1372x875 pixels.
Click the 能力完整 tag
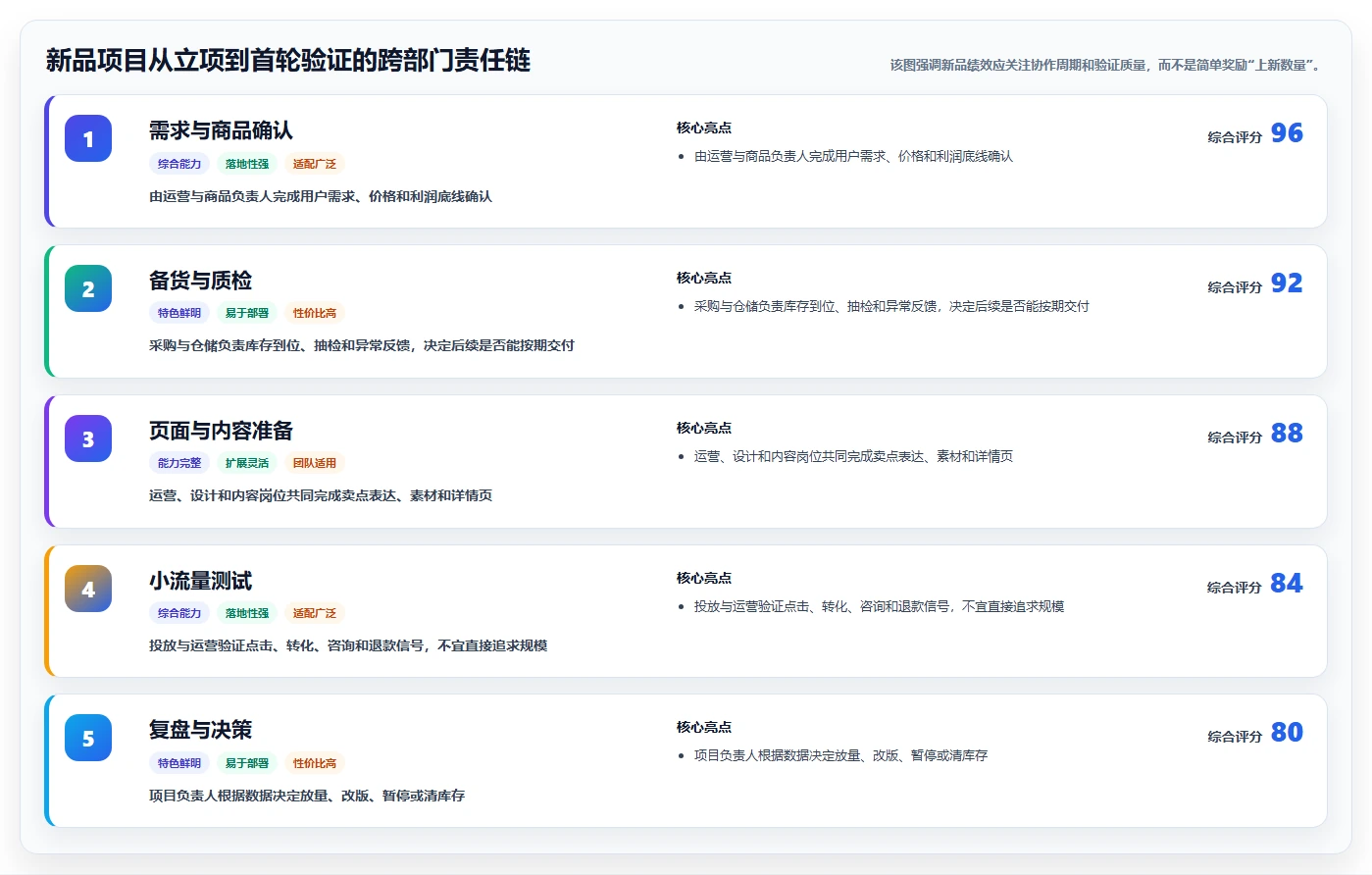tap(179, 463)
